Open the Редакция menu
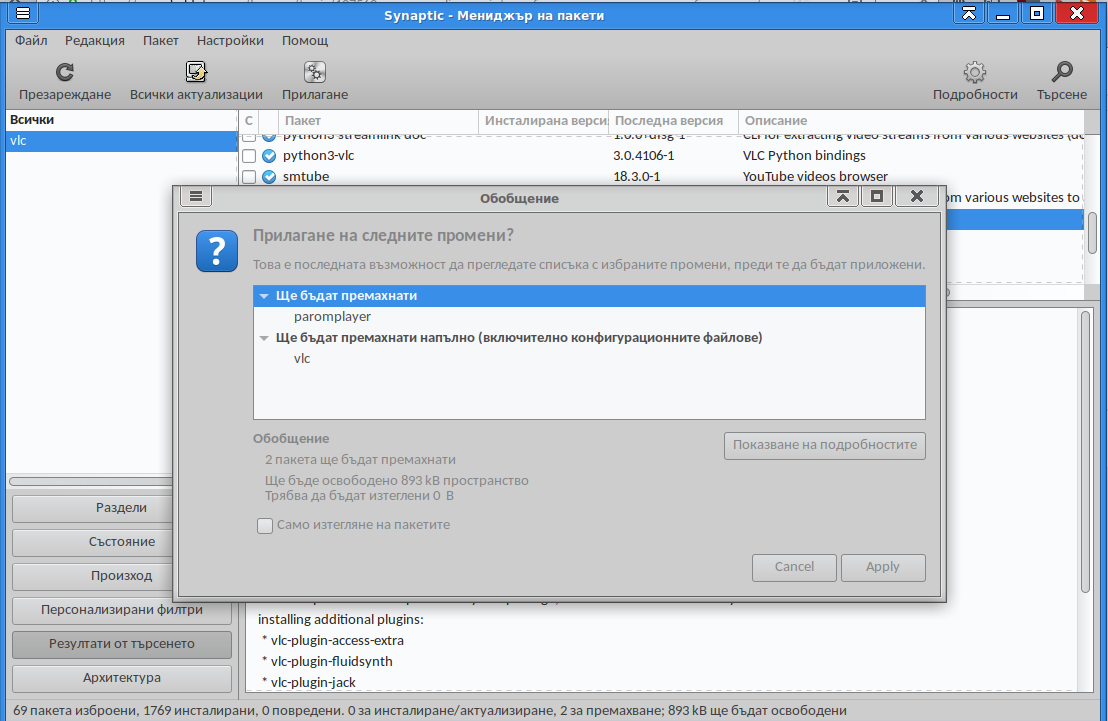This screenshot has width=1108, height=721. [95, 40]
